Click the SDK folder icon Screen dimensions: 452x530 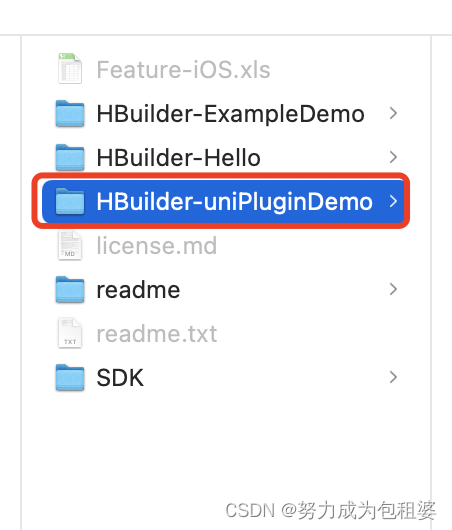[70, 377]
